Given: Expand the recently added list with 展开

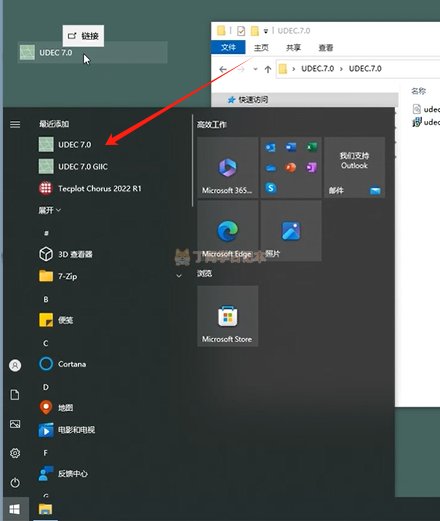Looking at the screenshot, I should pos(49,210).
